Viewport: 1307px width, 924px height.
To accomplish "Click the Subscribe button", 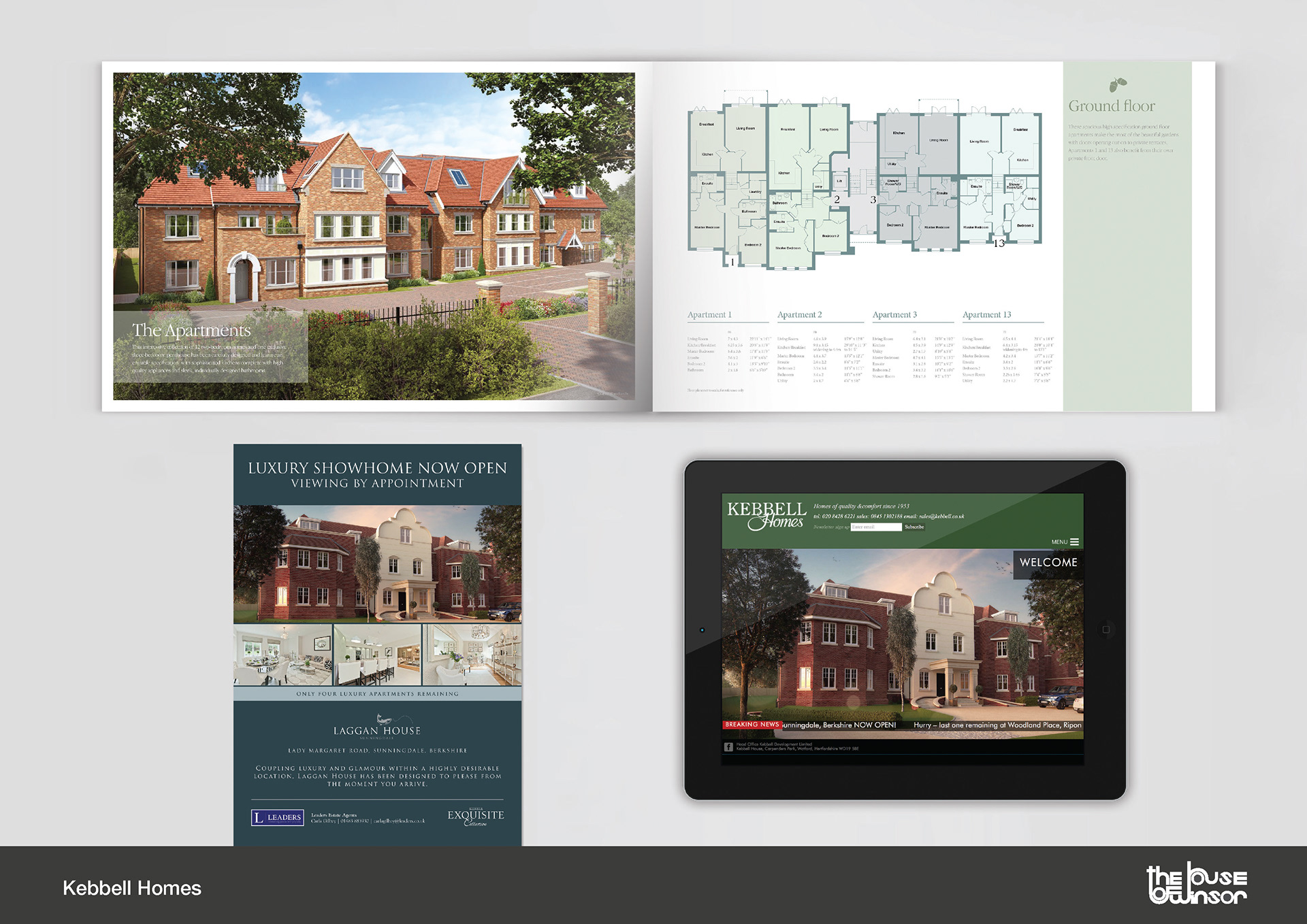I will (x=914, y=527).
